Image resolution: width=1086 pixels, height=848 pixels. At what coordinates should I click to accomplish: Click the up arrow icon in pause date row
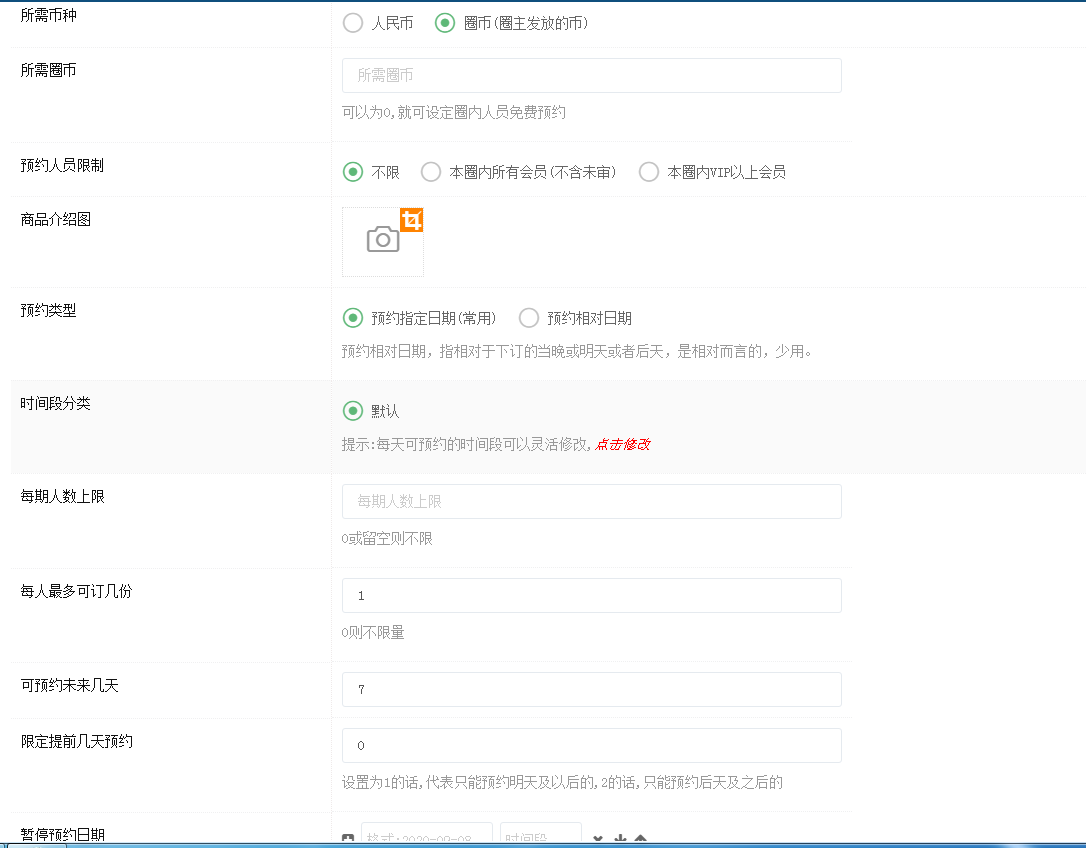[641, 838]
